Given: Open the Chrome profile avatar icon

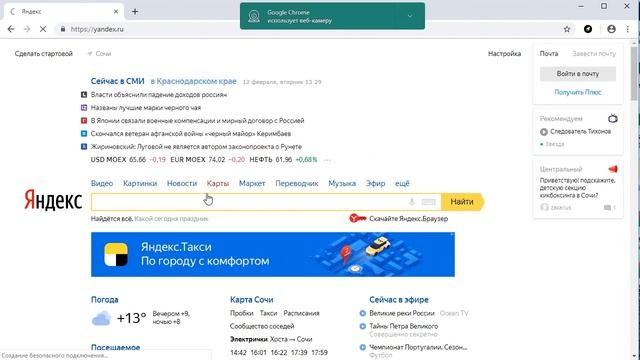Looking at the screenshot, I should (x=611, y=29).
